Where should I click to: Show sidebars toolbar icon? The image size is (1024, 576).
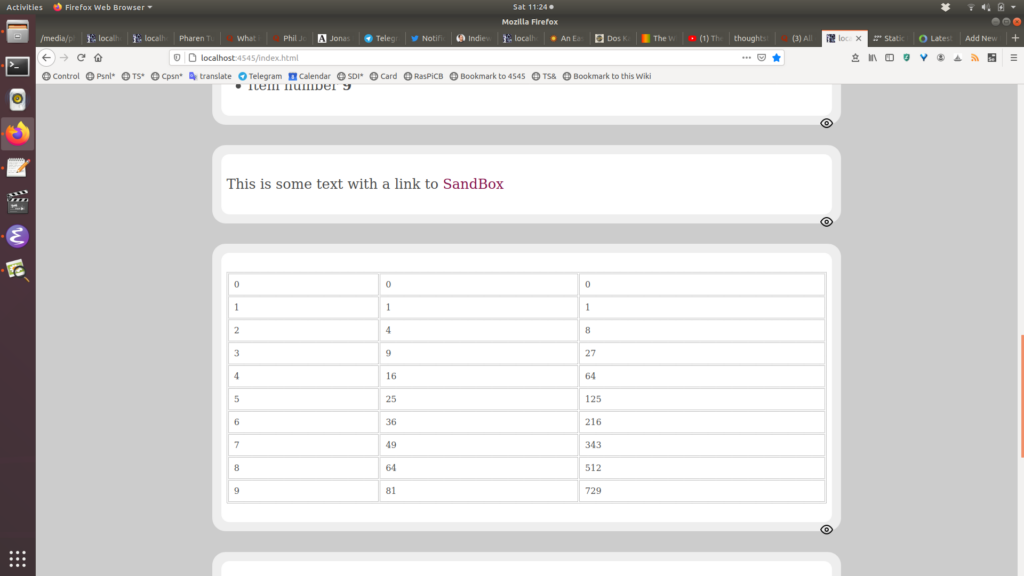coord(889,57)
